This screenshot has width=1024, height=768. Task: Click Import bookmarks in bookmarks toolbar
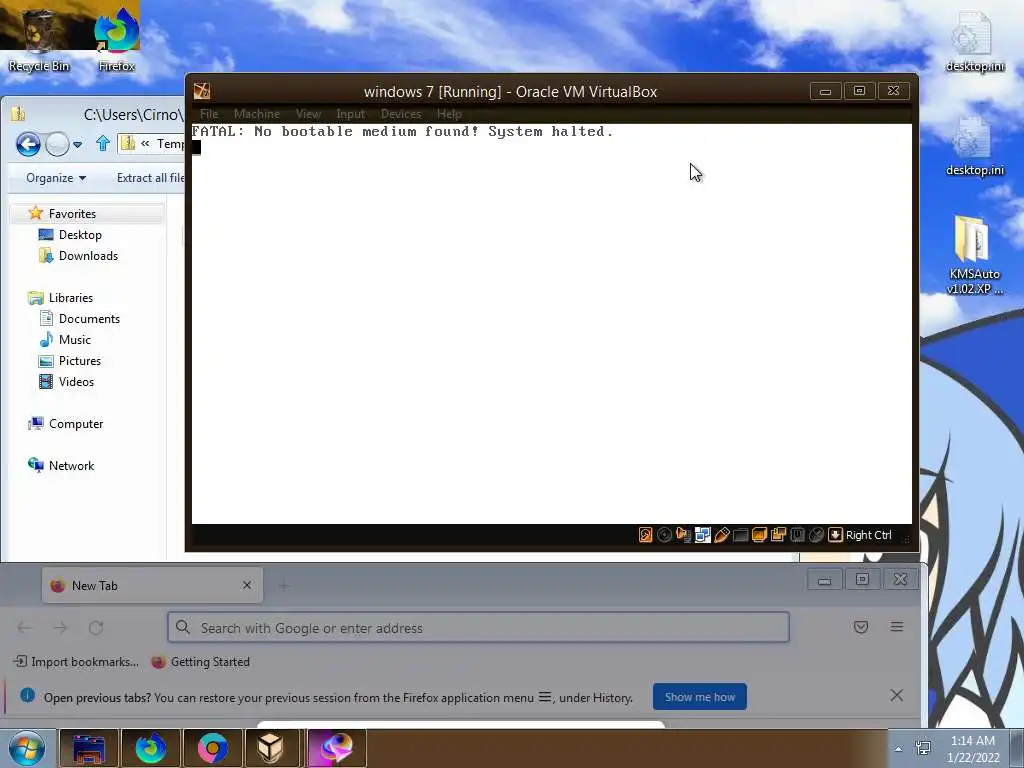[x=76, y=662]
